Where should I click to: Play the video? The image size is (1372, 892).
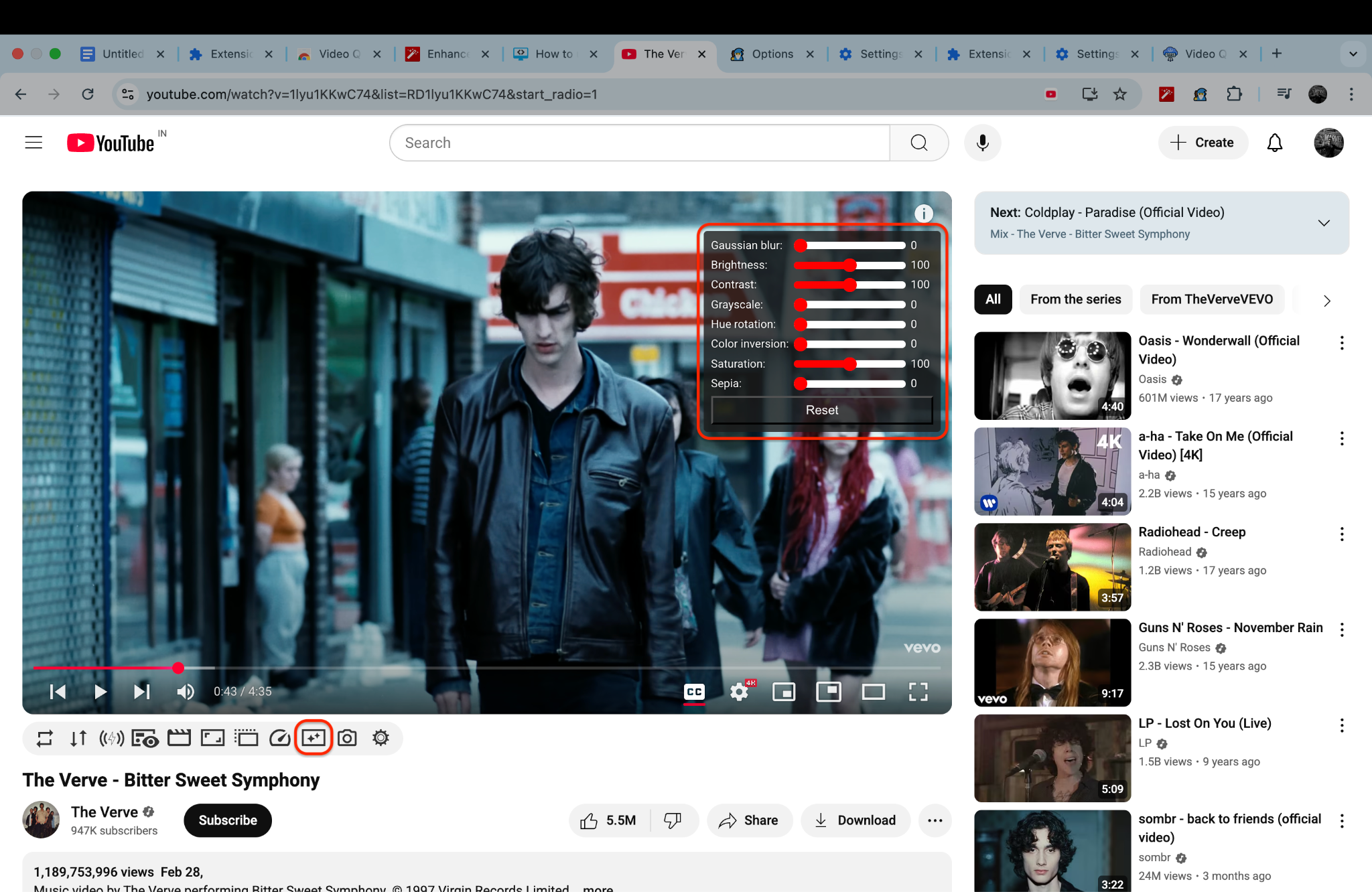coord(100,692)
